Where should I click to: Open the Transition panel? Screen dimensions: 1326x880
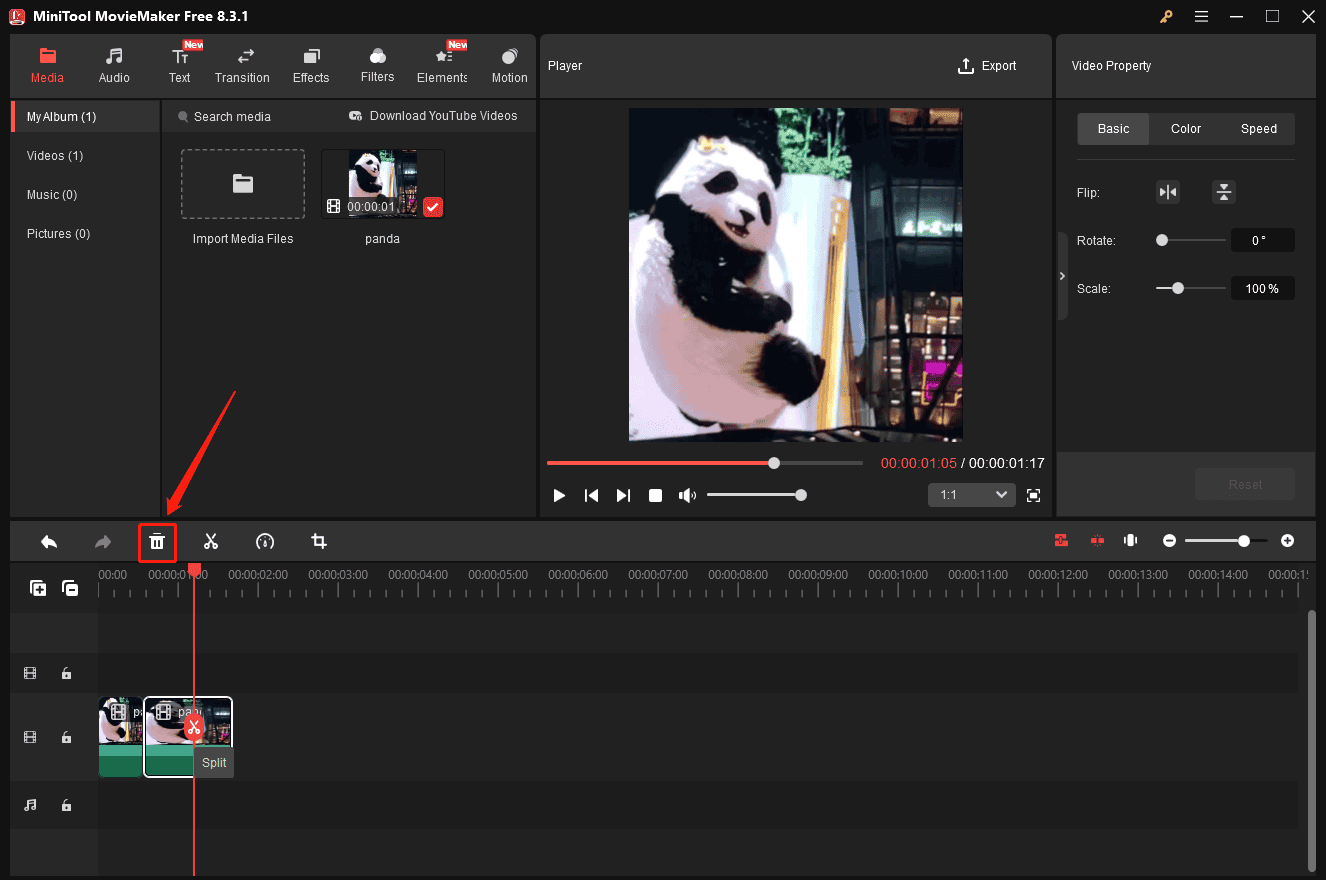point(242,65)
